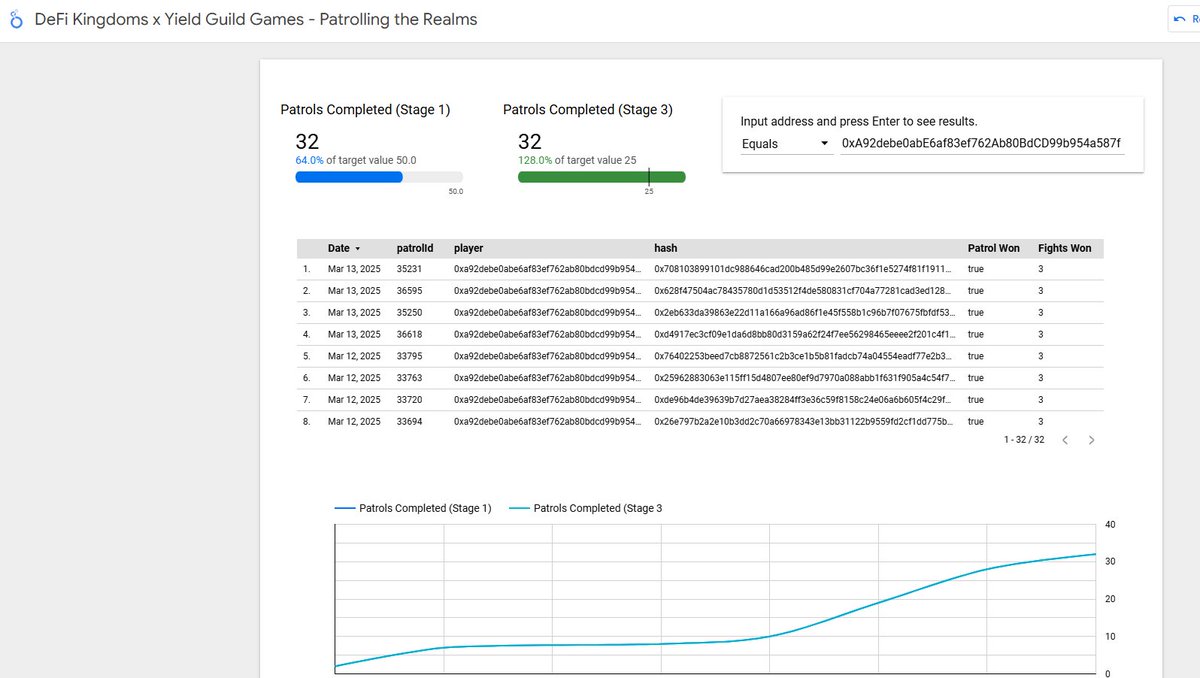Click the Stage 3 scorecard value 32

[530, 142]
